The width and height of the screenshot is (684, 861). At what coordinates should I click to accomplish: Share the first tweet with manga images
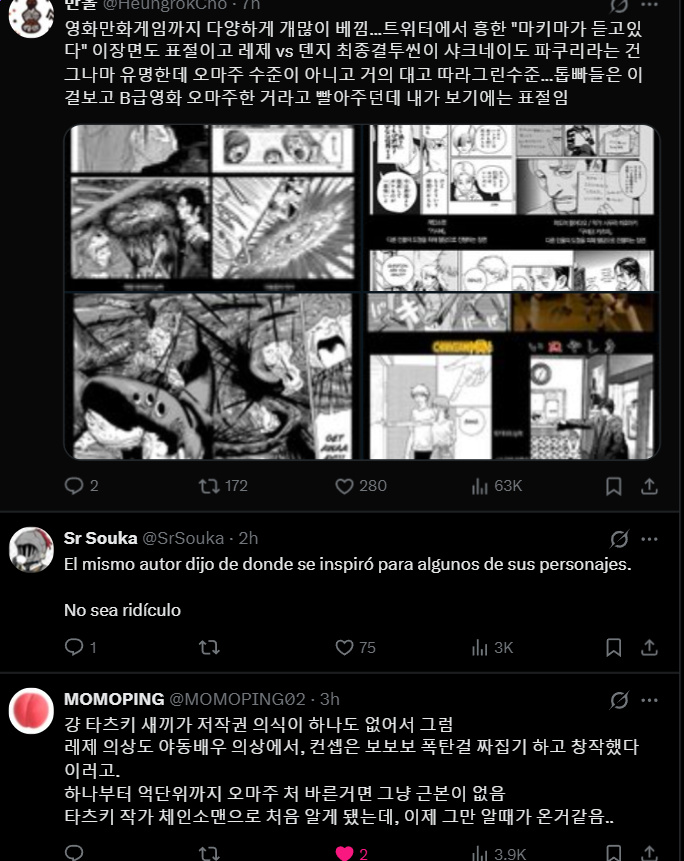pyautogui.click(x=649, y=486)
